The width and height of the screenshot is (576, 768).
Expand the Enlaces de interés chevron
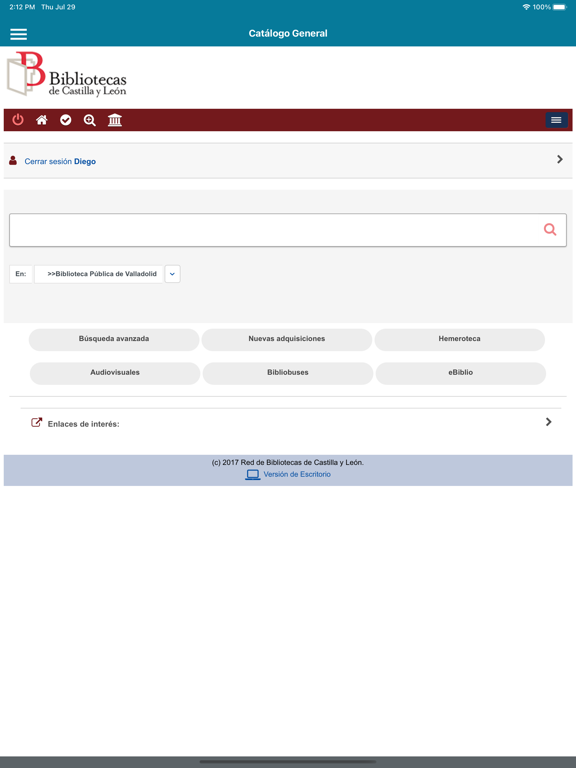click(x=549, y=422)
